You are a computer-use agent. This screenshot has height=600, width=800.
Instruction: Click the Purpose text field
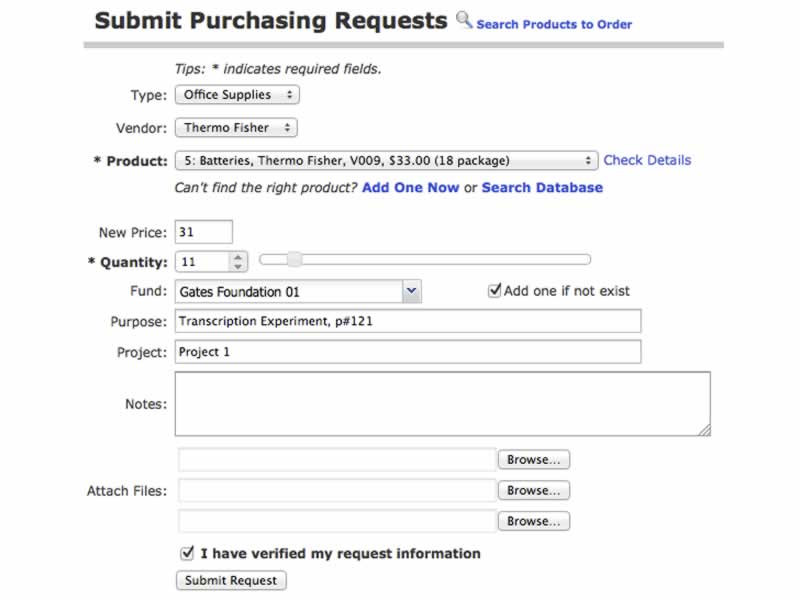tap(408, 321)
